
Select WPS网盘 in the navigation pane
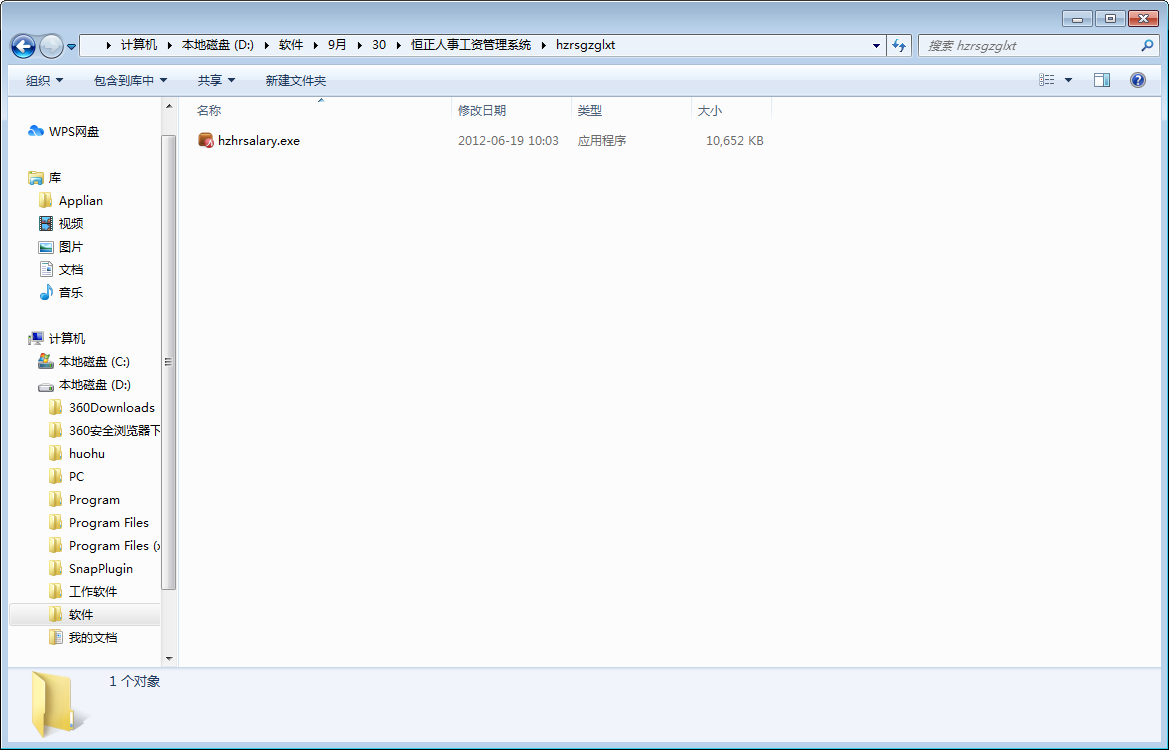(x=63, y=131)
